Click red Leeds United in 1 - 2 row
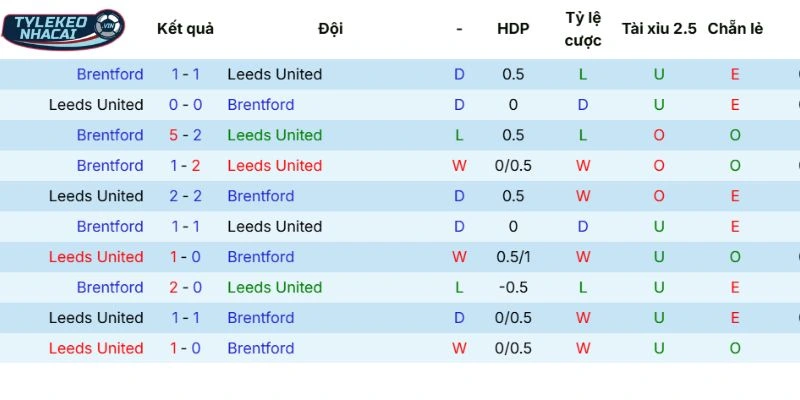The width and height of the screenshot is (800, 400). point(275,166)
